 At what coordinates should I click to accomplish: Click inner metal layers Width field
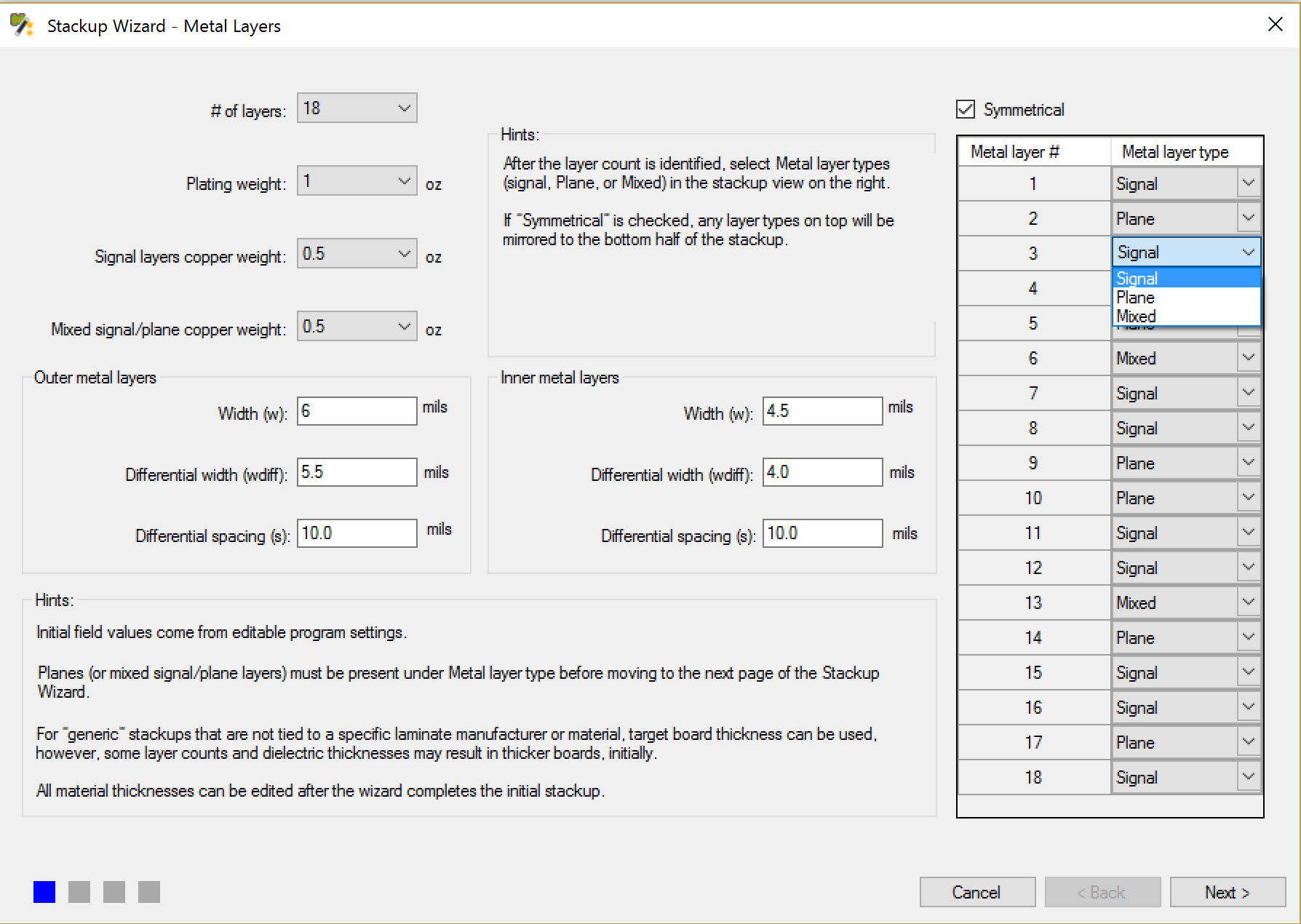[x=822, y=411]
